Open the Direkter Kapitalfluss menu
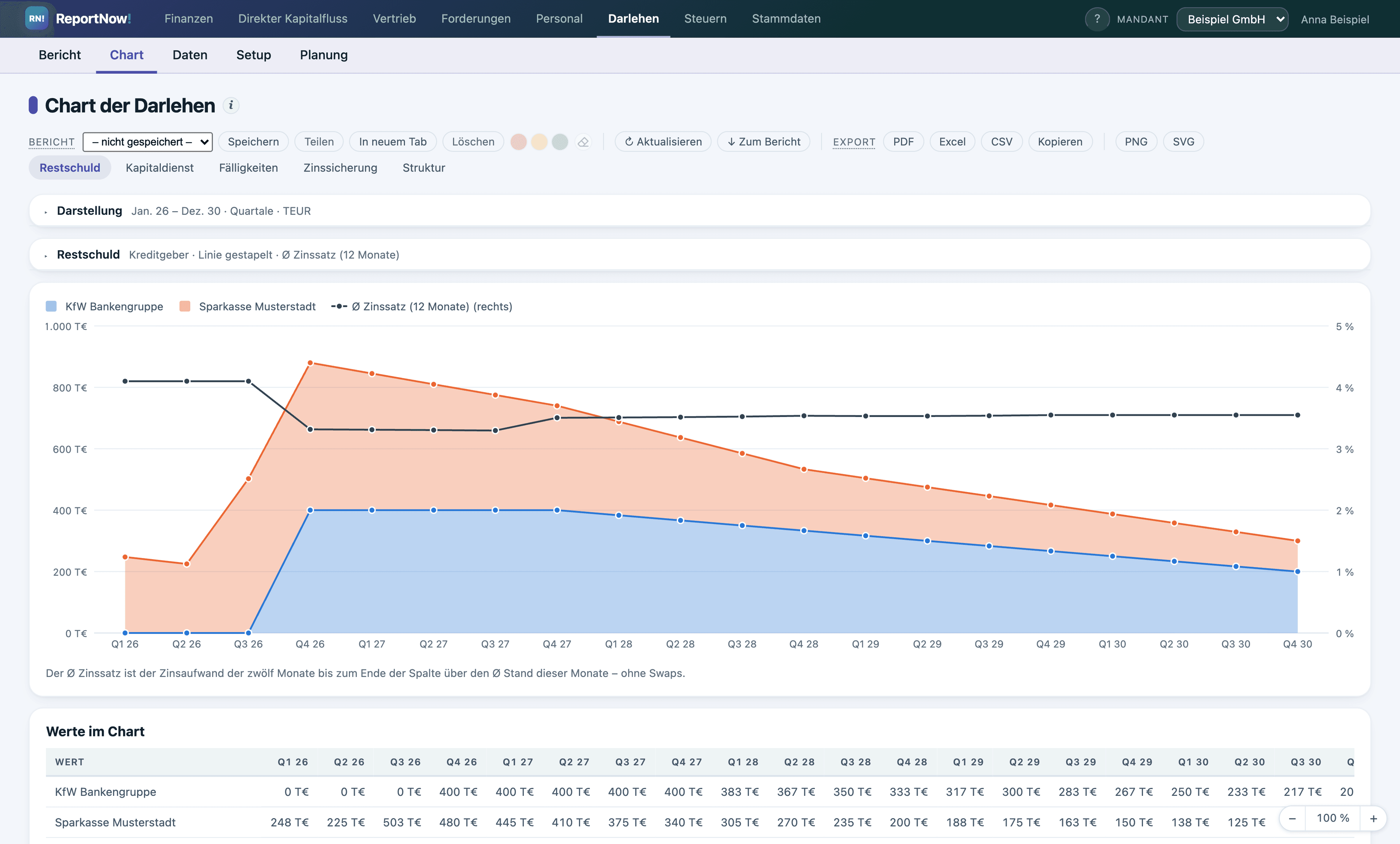The height and width of the screenshot is (844, 1400). [293, 19]
